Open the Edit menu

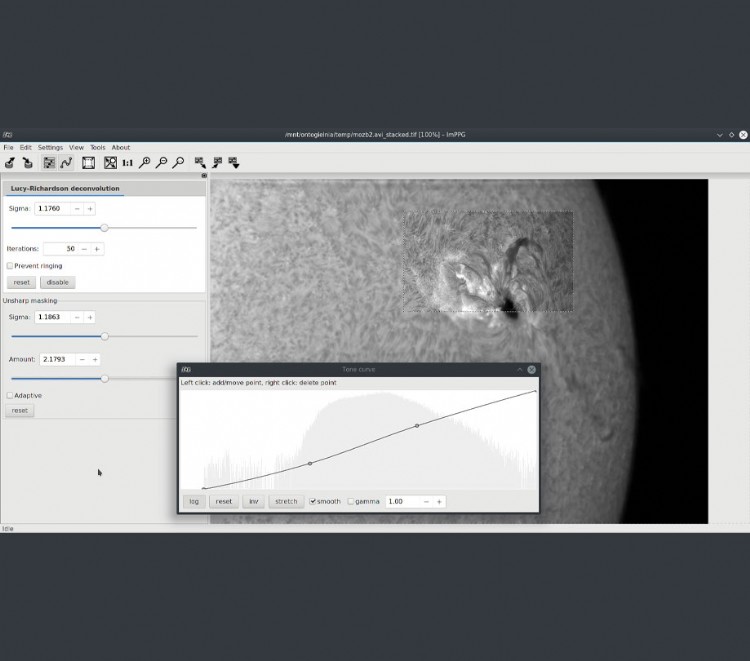(25, 147)
